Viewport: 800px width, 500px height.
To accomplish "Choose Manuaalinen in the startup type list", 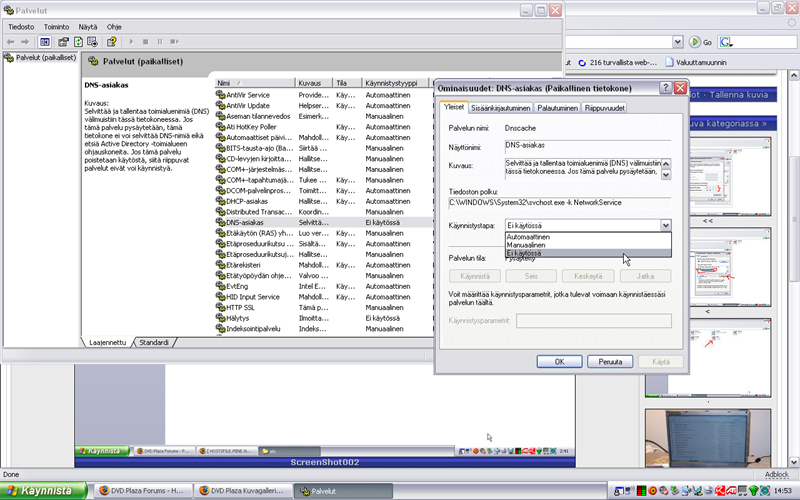I will [526, 245].
